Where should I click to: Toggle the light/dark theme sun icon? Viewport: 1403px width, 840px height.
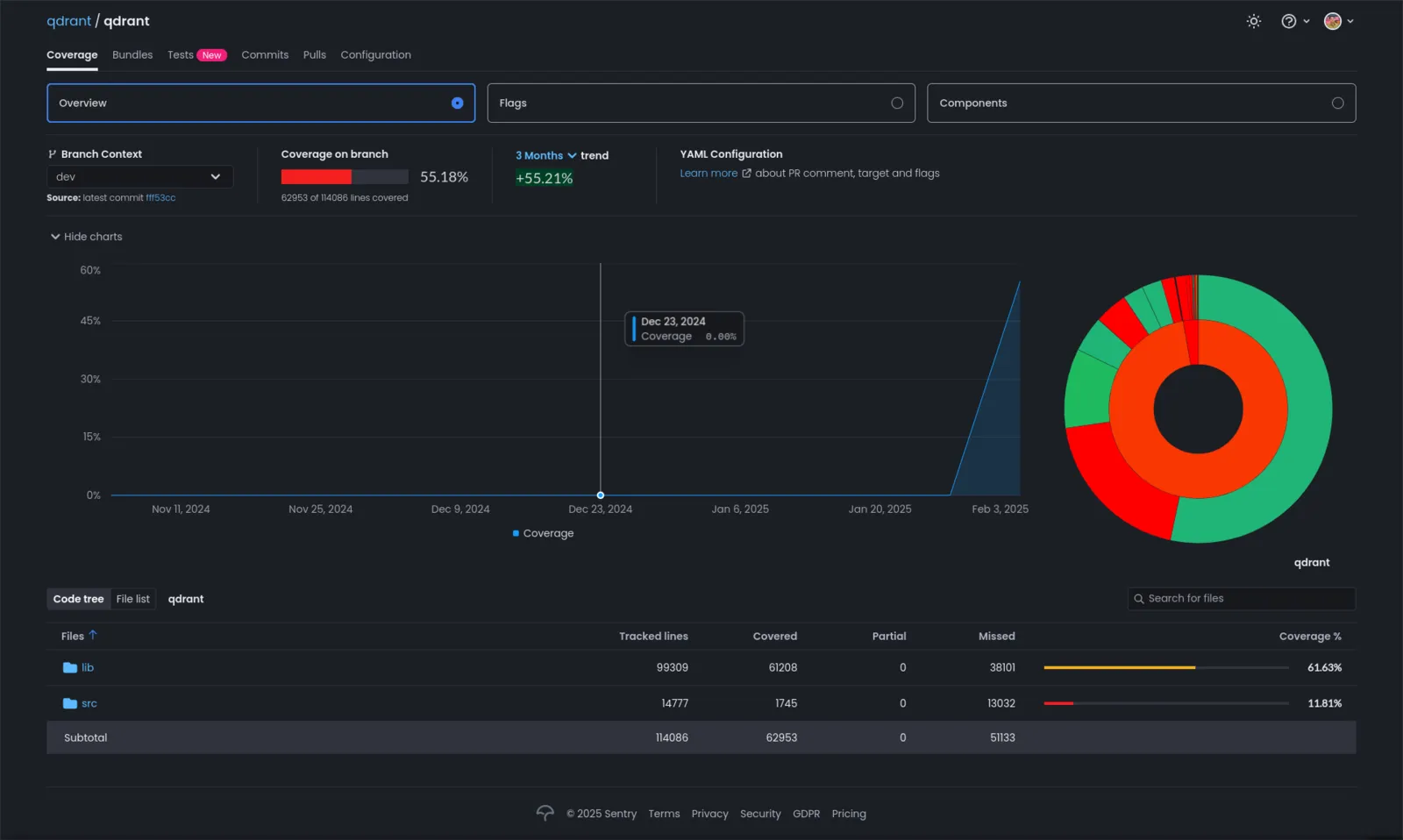point(1254,21)
